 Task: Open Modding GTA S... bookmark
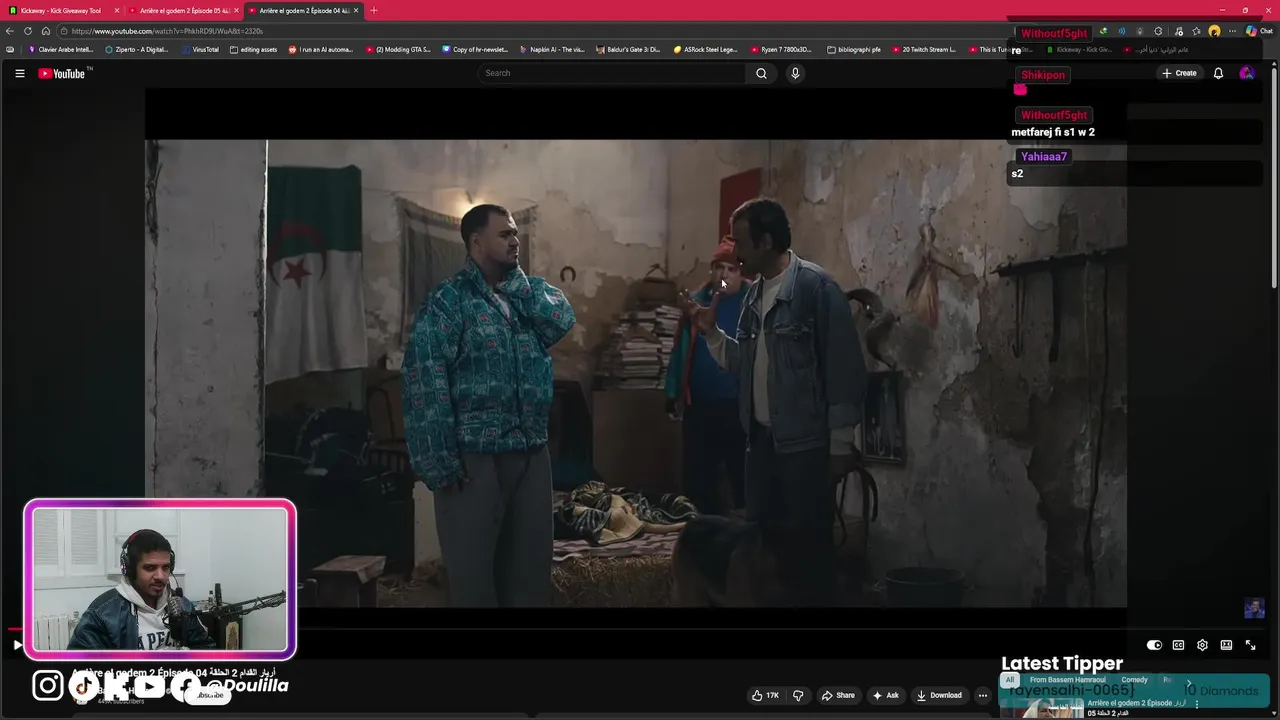click(398, 49)
